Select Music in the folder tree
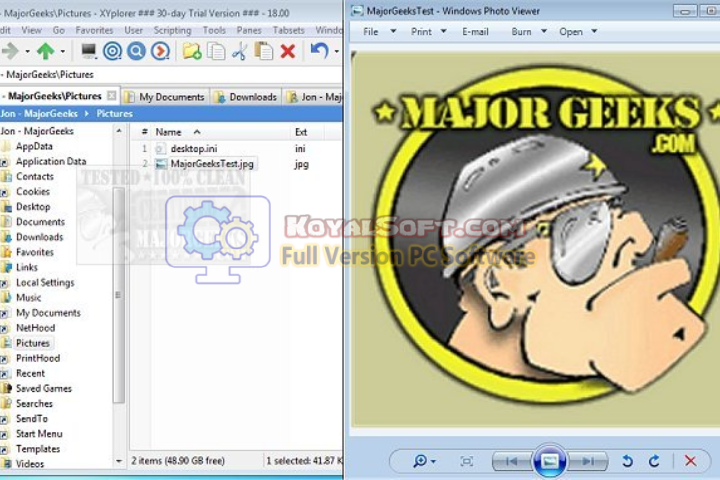The image size is (720, 480). (28, 298)
